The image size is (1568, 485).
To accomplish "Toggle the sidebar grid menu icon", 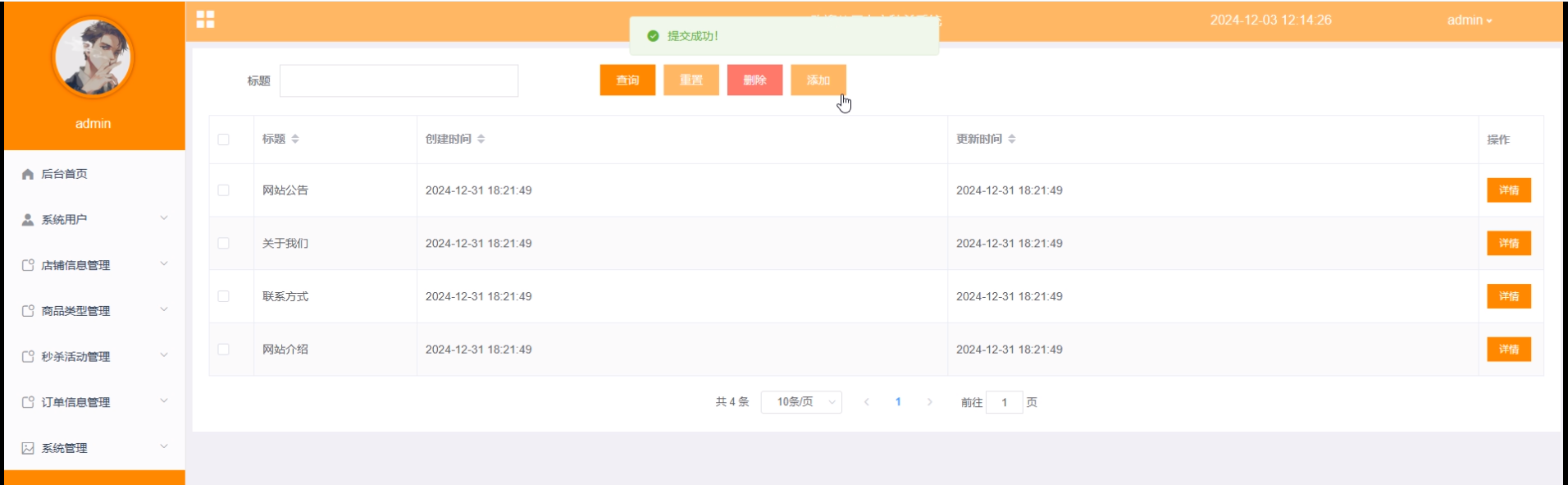I will coord(205,20).
